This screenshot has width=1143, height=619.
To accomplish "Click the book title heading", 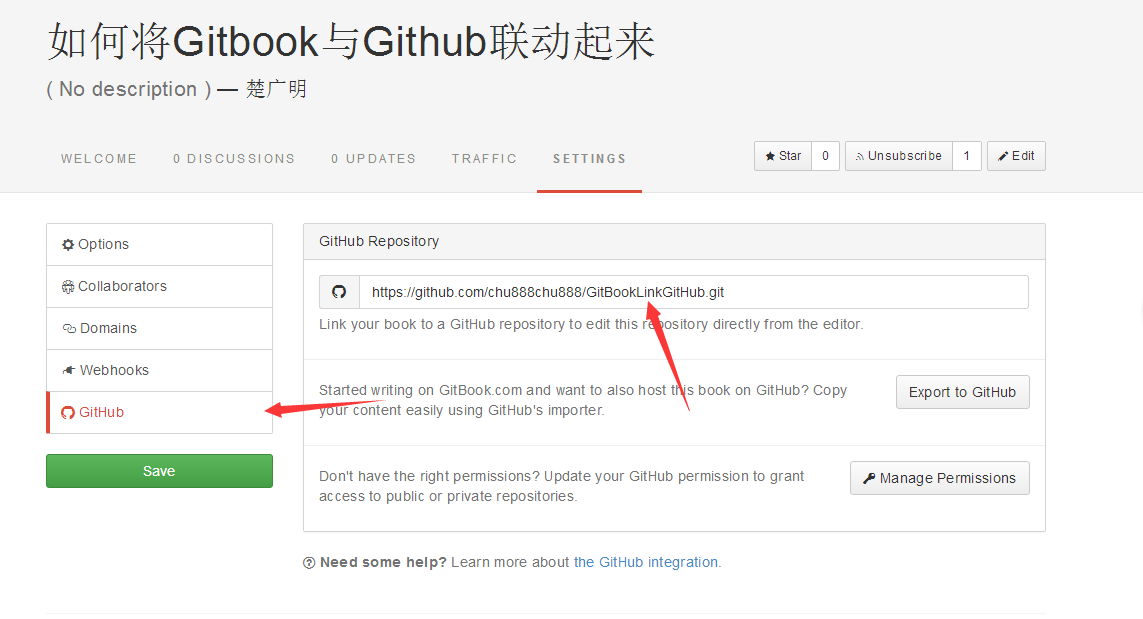I will (x=351, y=41).
